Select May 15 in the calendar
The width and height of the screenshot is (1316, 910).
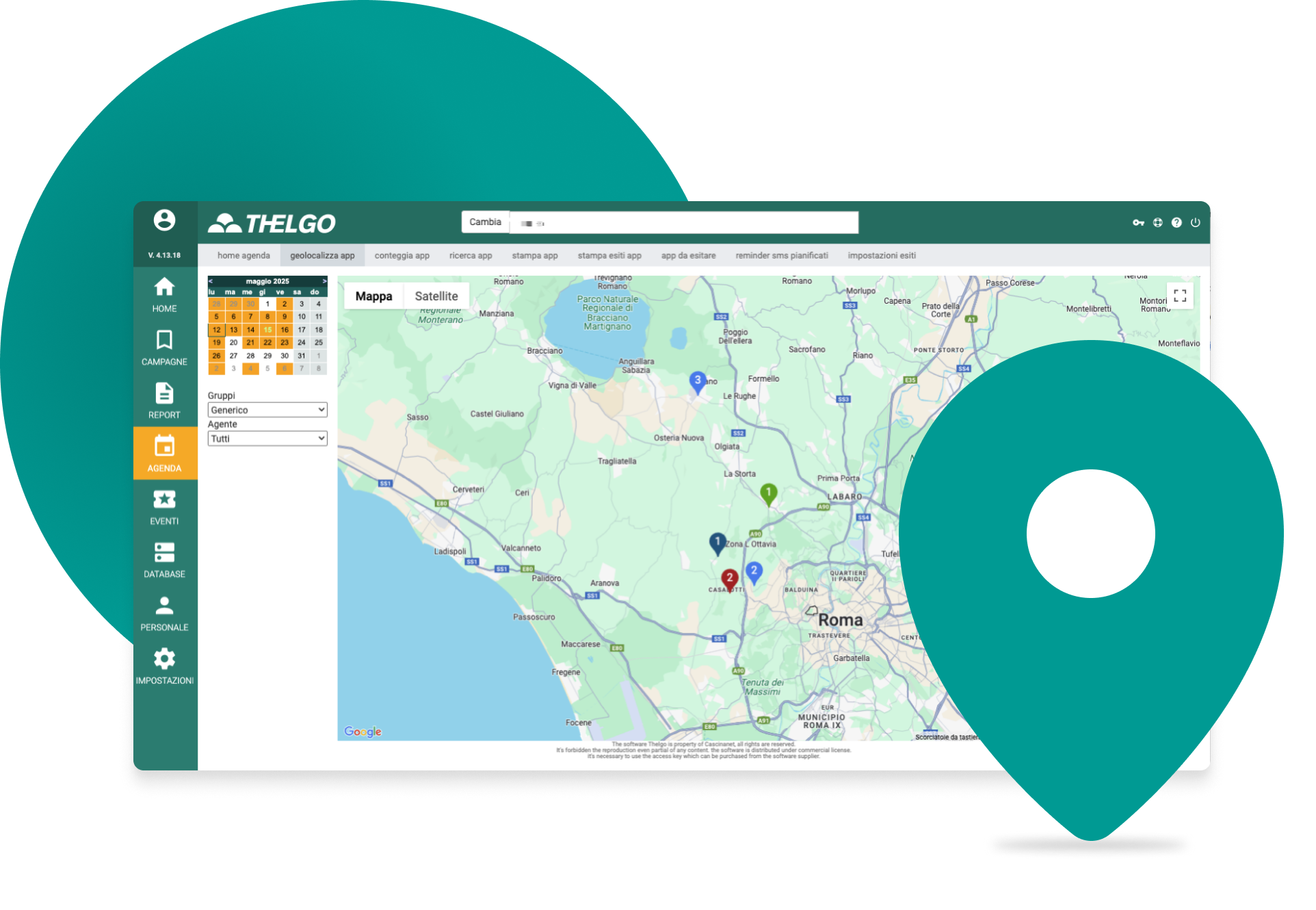267,330
